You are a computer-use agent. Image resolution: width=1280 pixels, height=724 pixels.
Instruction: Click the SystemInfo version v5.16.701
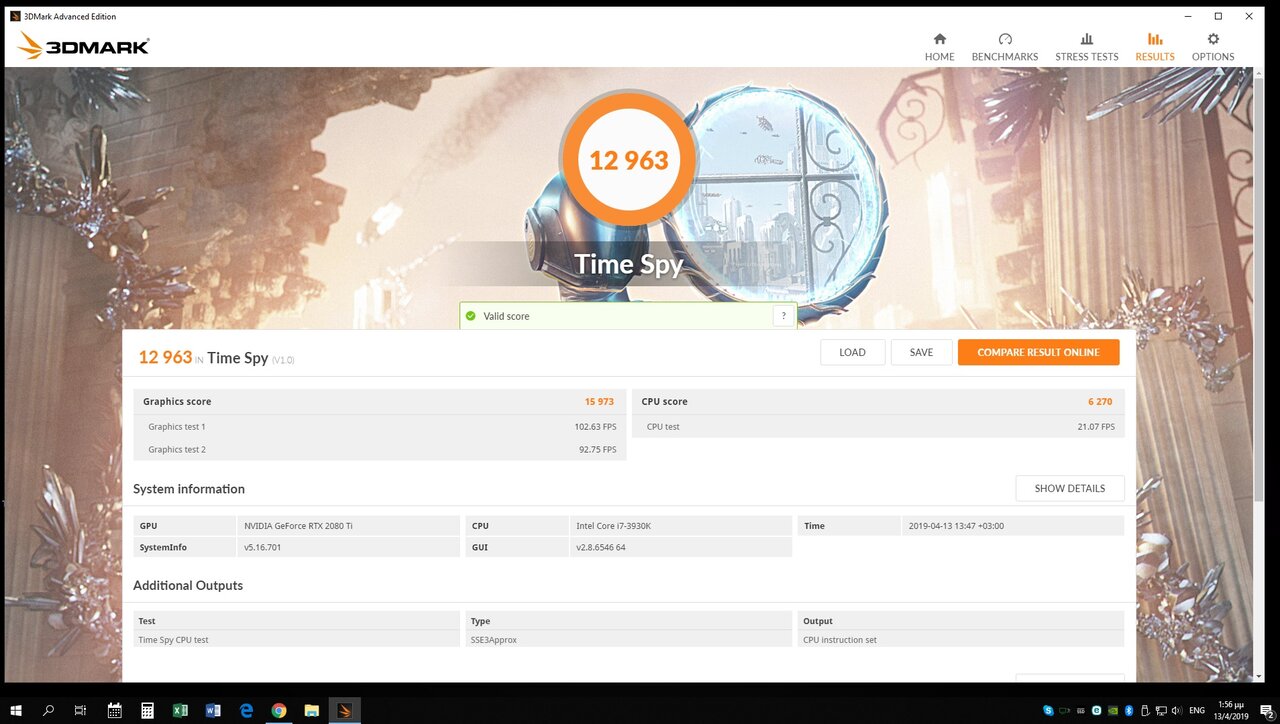[x=262, y=547]
